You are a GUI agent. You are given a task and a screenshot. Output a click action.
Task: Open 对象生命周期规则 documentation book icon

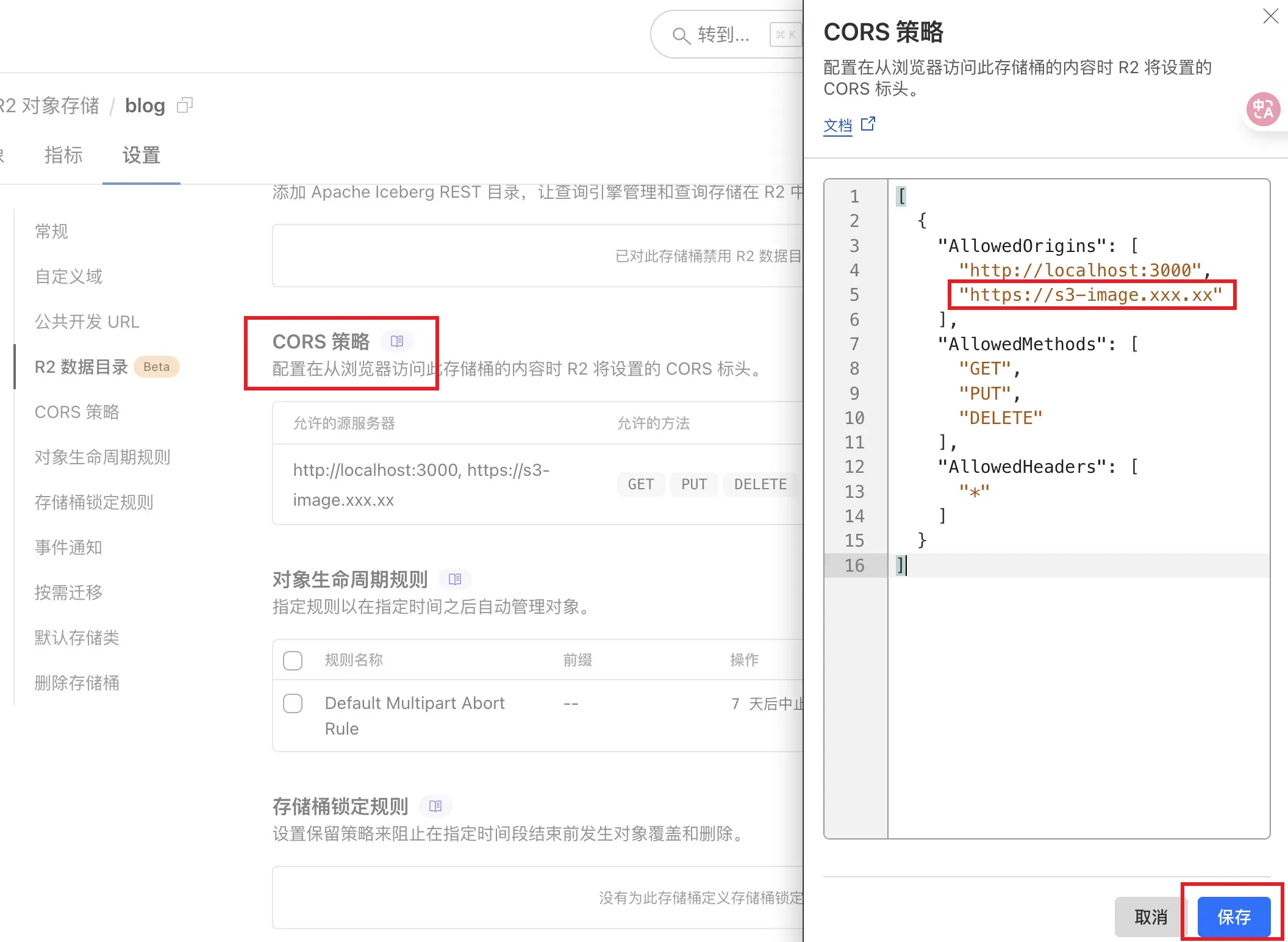455,579
